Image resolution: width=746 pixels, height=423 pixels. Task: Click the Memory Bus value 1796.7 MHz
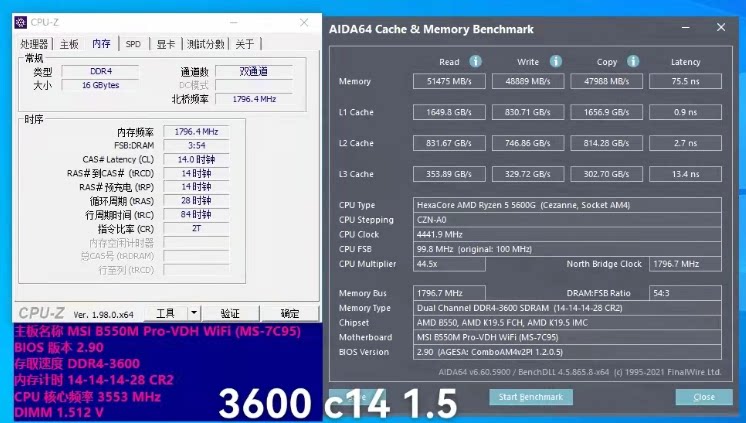coord(449,293)
